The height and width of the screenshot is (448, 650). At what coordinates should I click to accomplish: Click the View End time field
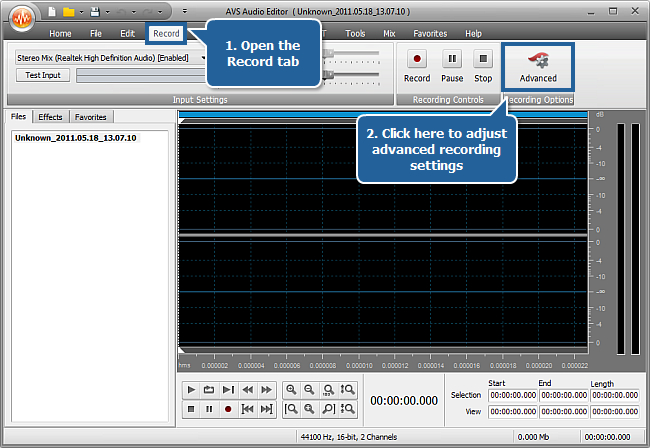(564, 412)
